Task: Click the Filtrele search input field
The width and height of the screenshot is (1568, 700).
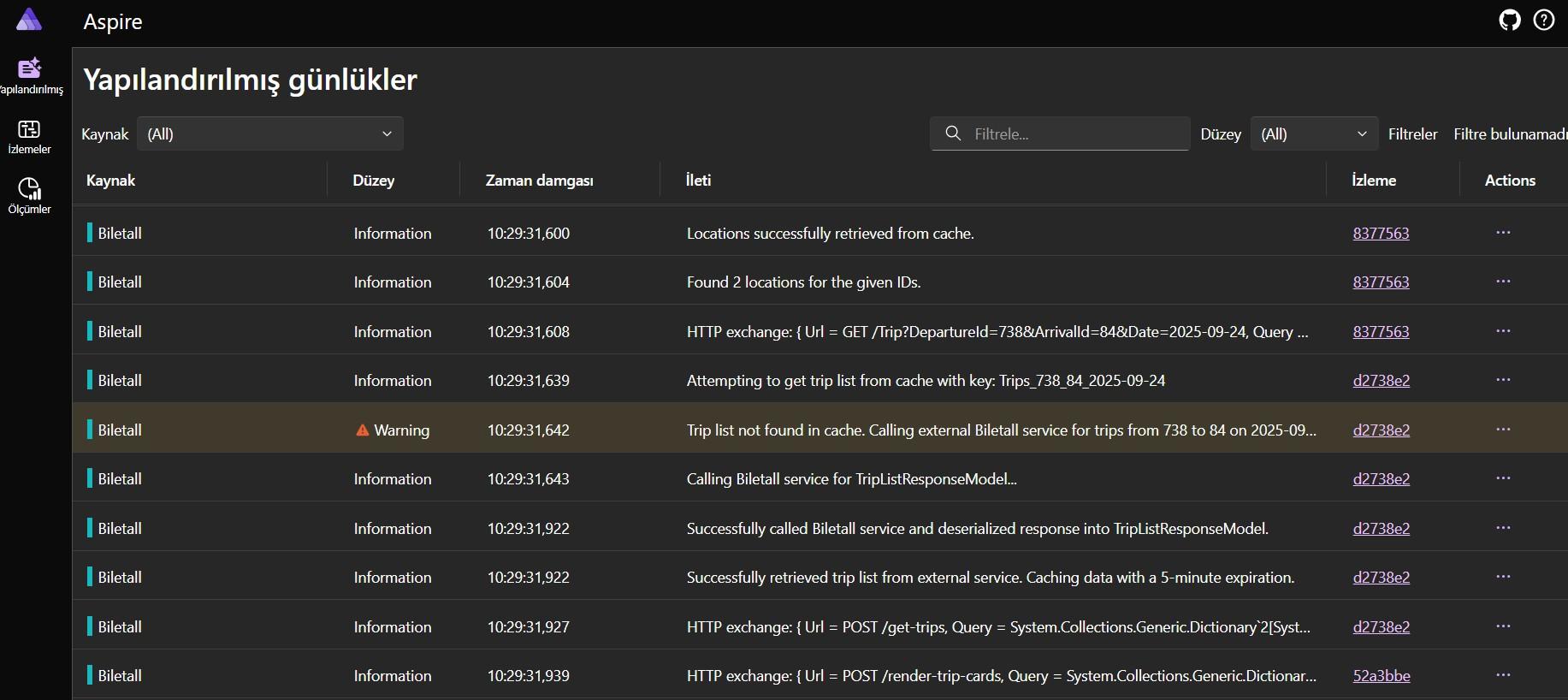Action: [x=1069, y=134]
